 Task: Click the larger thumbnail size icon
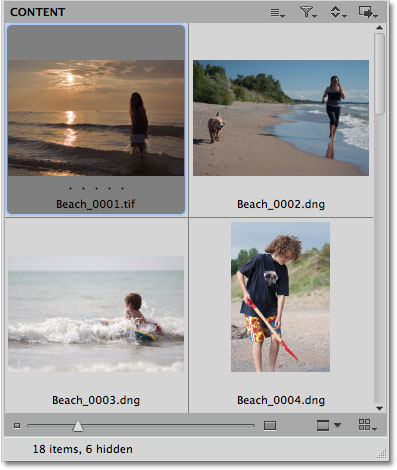pos(270,425)
